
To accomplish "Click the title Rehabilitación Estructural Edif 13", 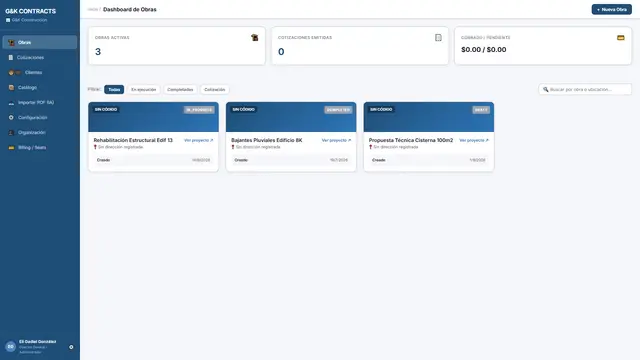I will pyautogui.click(x=133, y=140).
